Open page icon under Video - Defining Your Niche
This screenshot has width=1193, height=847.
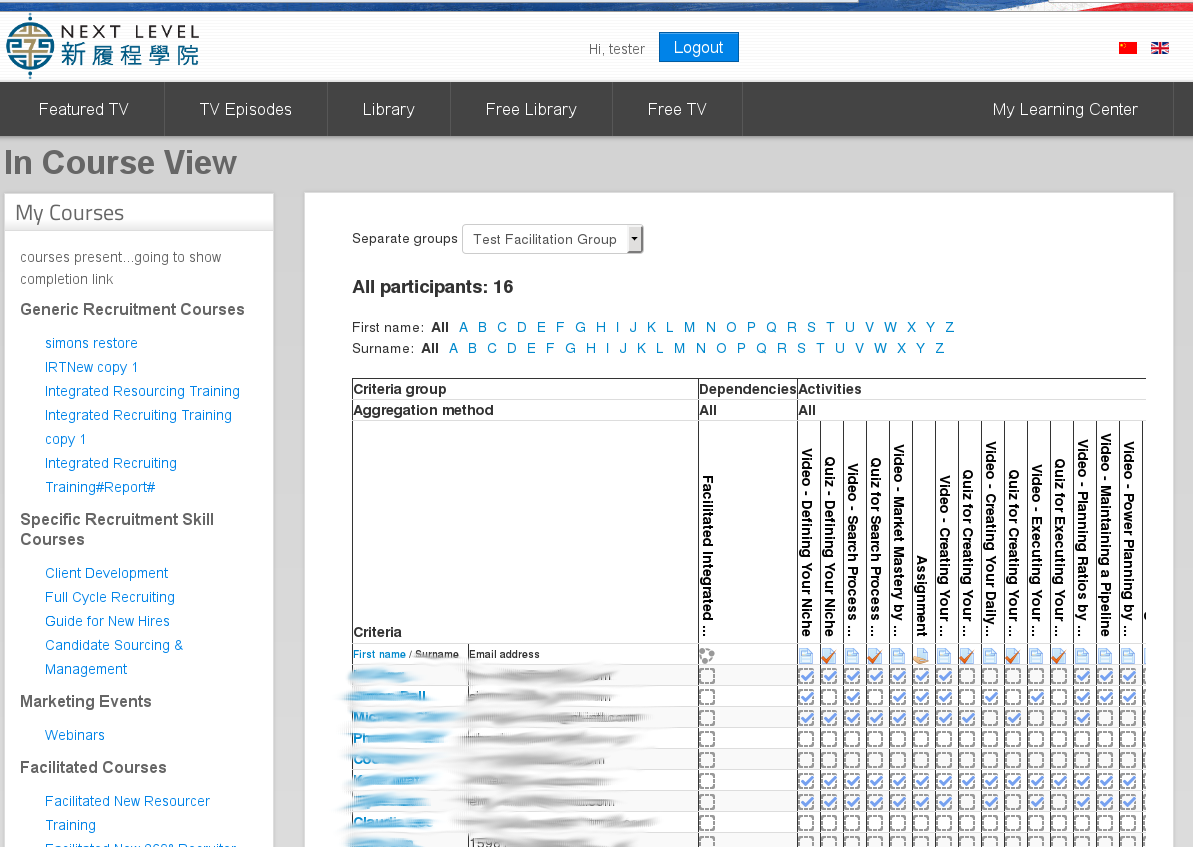(806, 656)
